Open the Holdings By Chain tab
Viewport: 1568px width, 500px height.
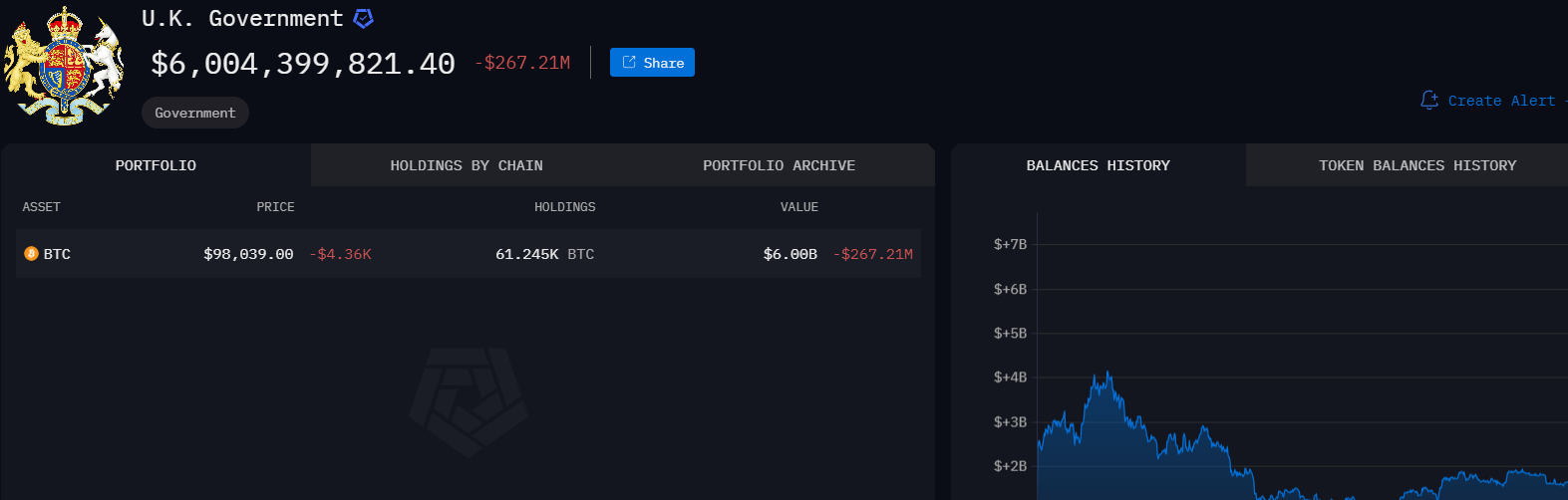[x=467, y=165]
